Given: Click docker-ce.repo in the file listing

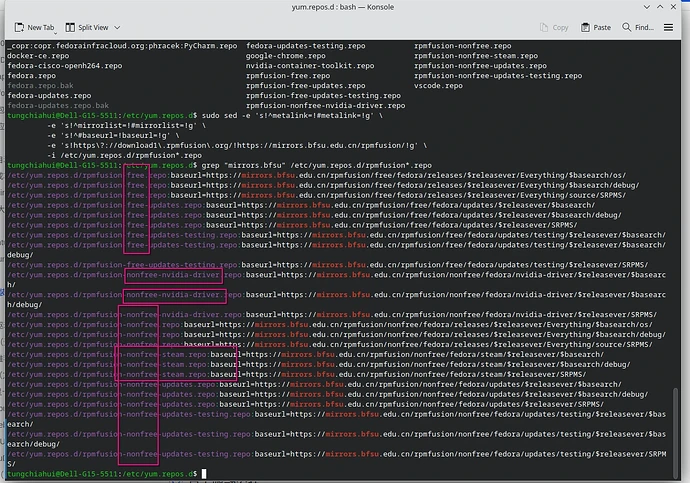Looking at the screenshot, I should click(38, 56).
